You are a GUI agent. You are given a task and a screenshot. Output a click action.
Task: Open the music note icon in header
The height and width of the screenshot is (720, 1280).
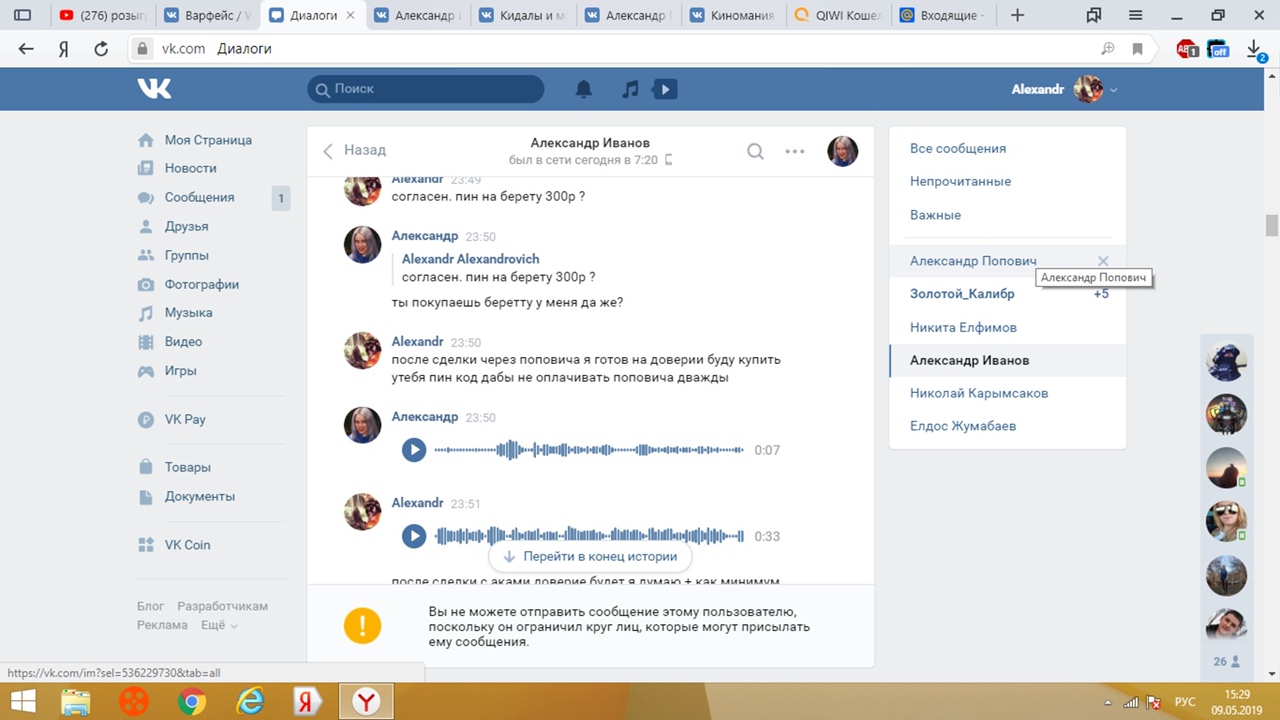pyautogui.click(x=630, y=90)
